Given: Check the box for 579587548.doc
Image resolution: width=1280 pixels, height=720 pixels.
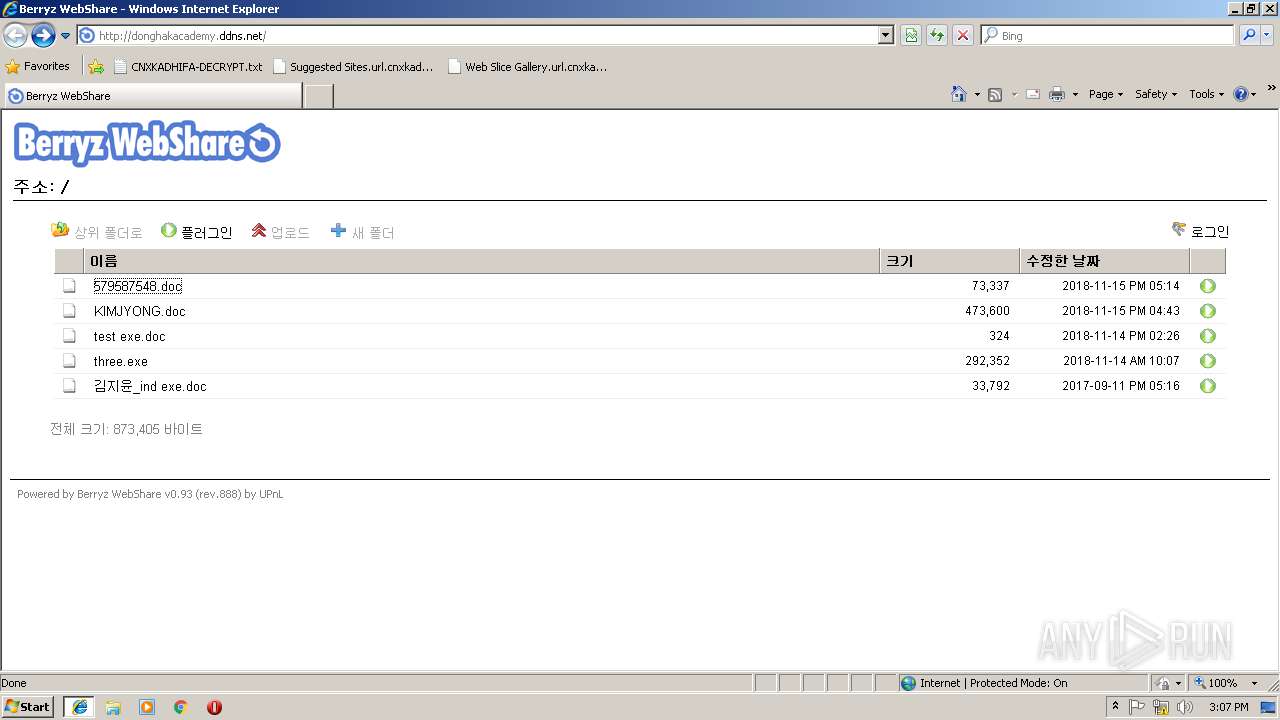Looking at the screenshot, I should 69,286.
